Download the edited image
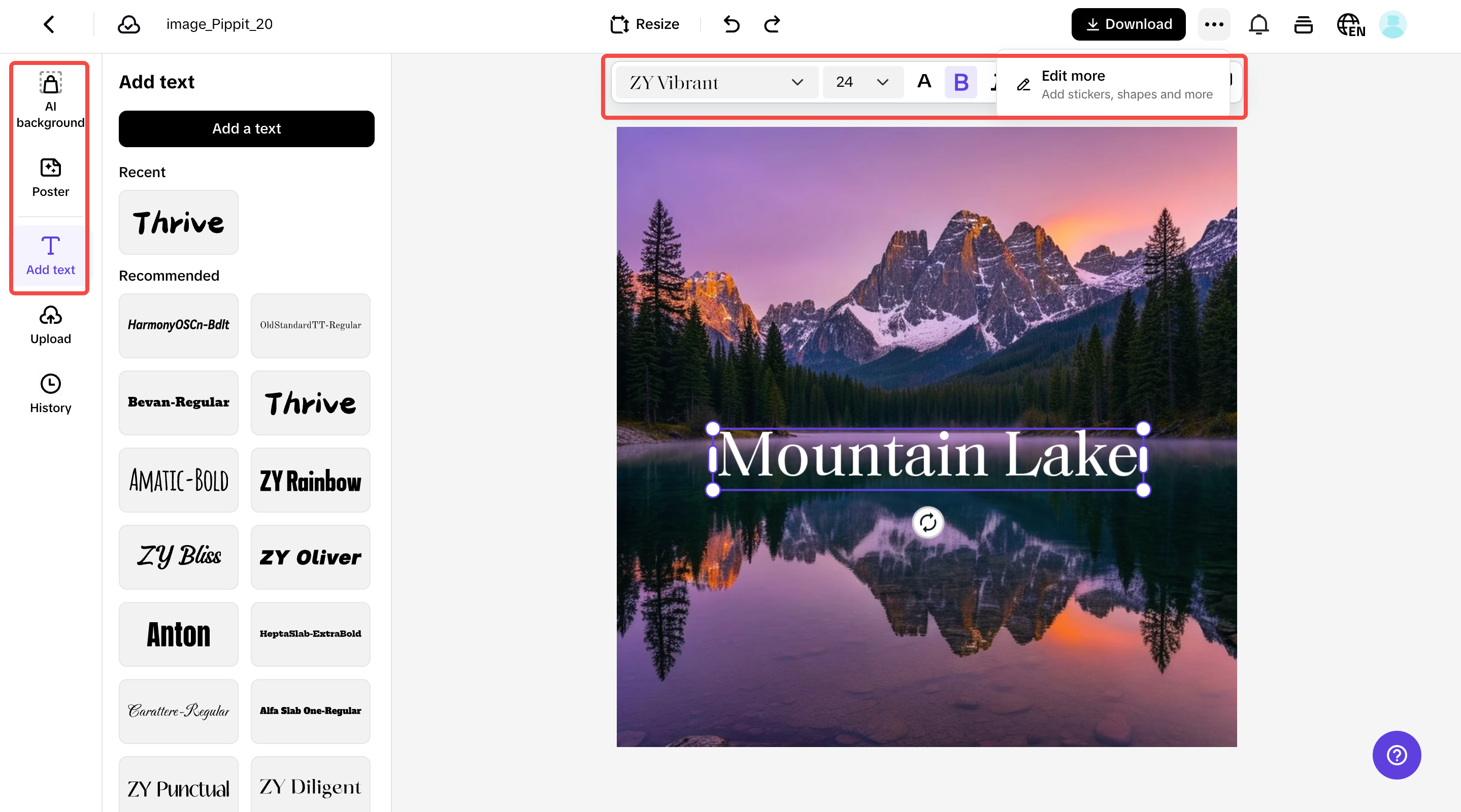This screenshot has width=1461, height=812. [x=1127, y=24]
